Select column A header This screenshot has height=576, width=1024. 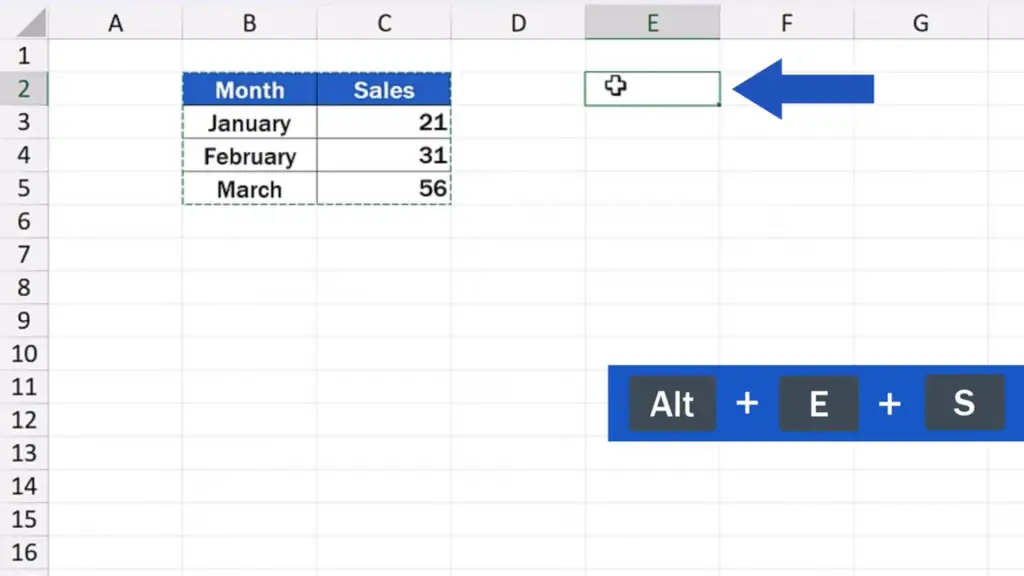(116, 23)
